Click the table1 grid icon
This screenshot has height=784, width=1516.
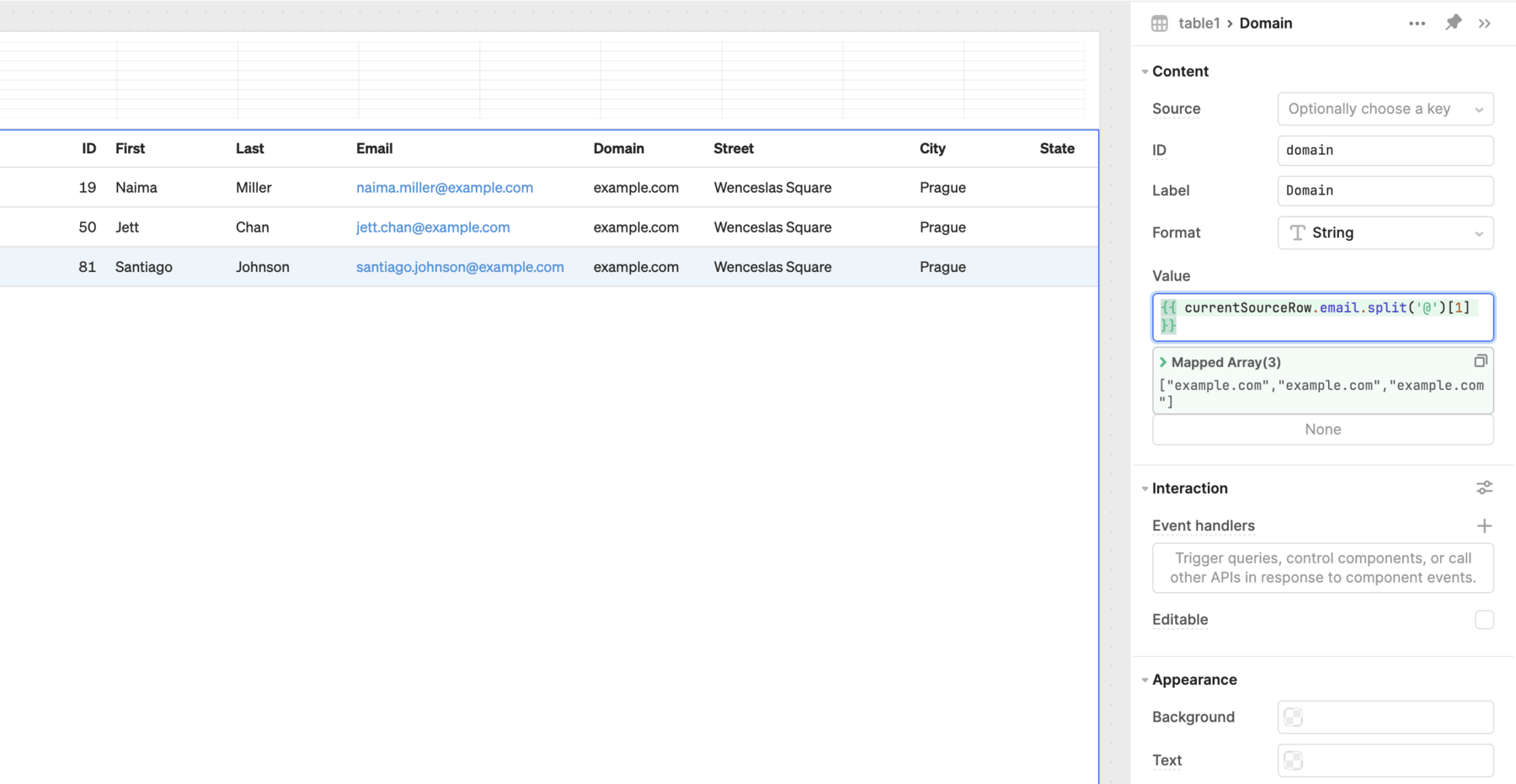coord(1160,24)
